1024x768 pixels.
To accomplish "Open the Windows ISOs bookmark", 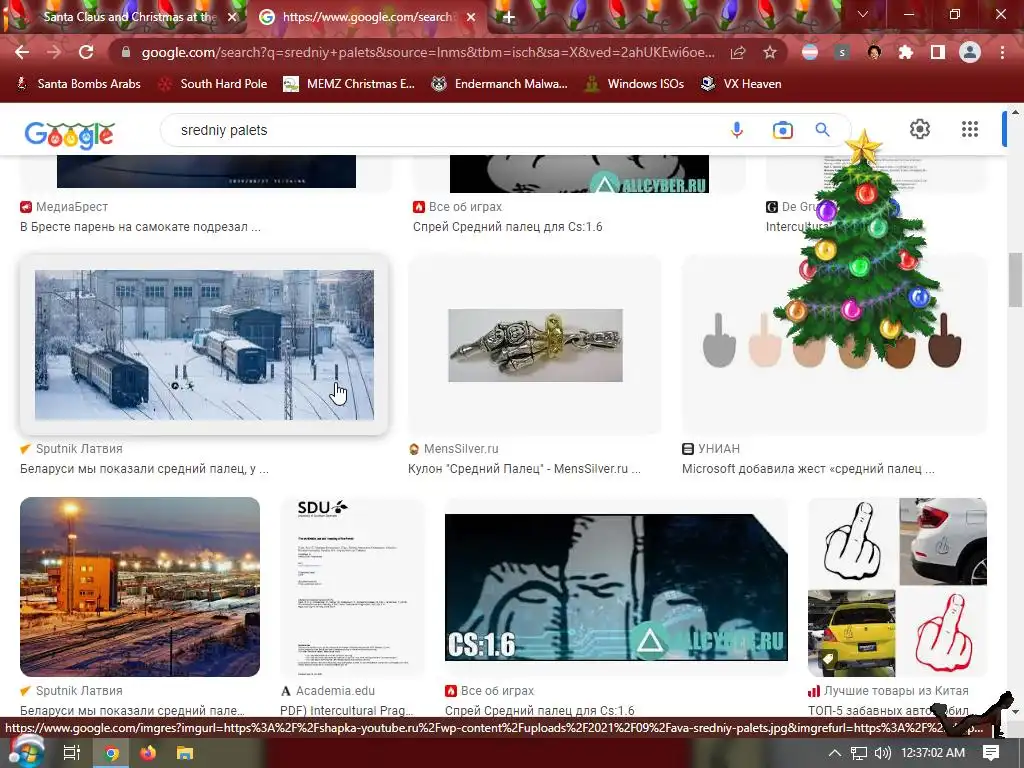I will click(634, 84).
